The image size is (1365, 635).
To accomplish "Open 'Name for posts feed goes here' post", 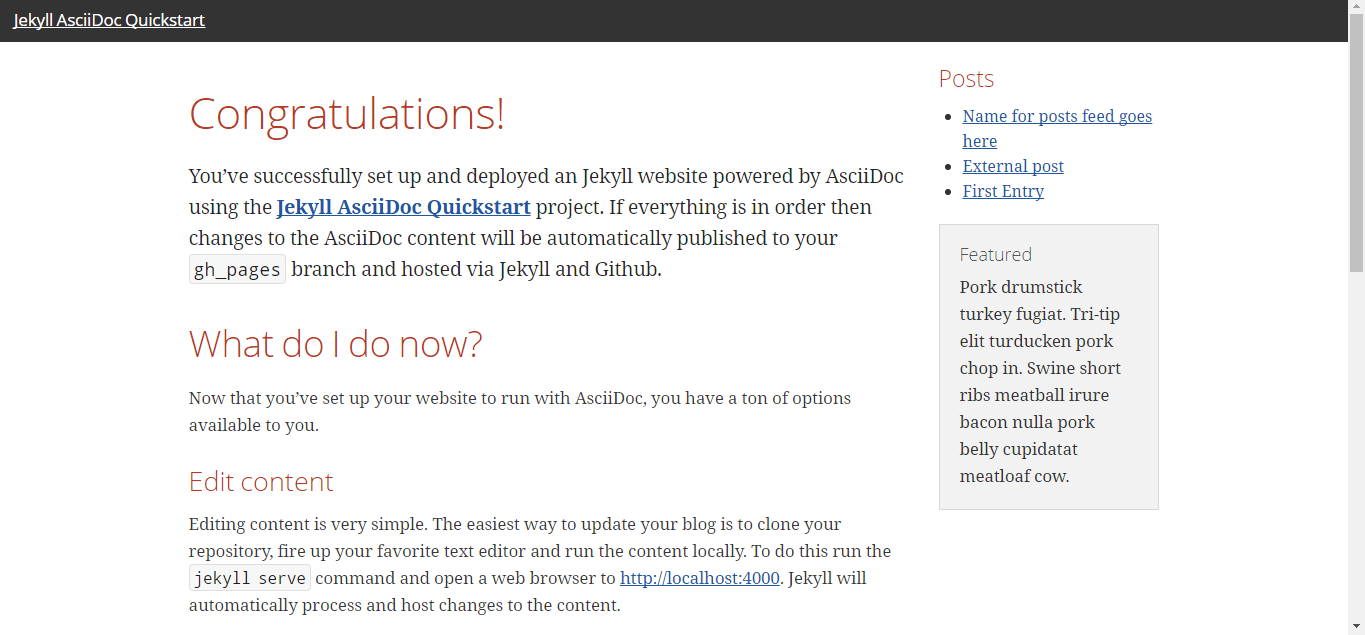I will tap(1057, 129).
